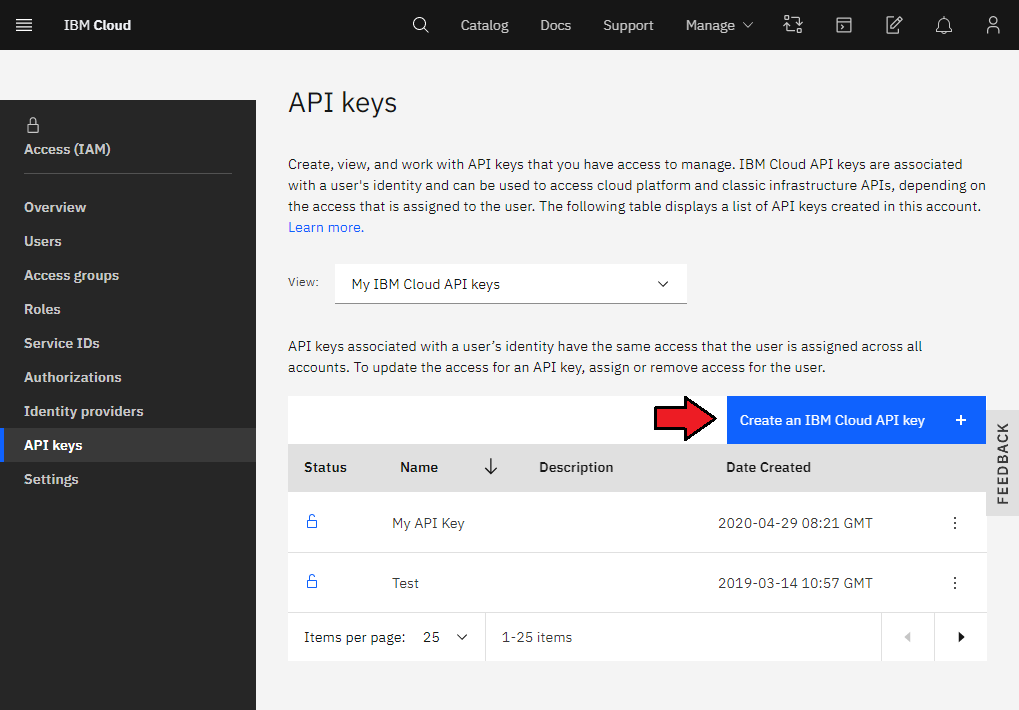
Task: Select Roles in the sidebar
Action: [x=42, y=309]
